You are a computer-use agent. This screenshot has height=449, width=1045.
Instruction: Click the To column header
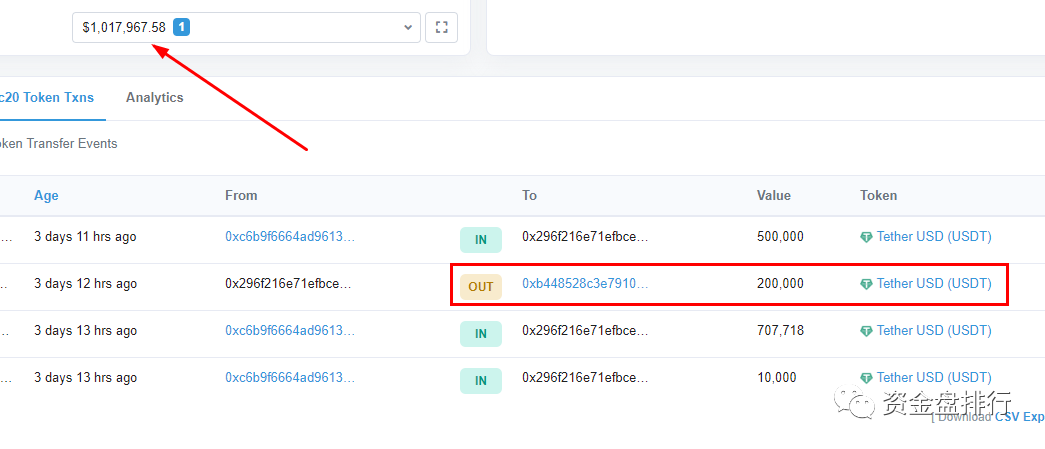click(x=529, y=195)
